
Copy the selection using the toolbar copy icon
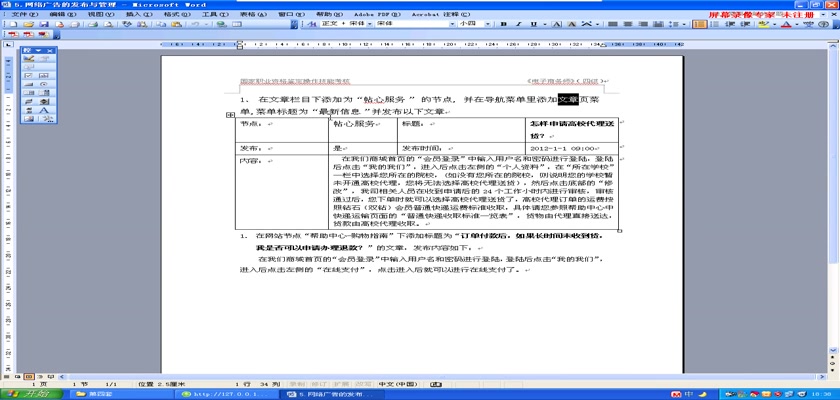click(x=161, y=24)
